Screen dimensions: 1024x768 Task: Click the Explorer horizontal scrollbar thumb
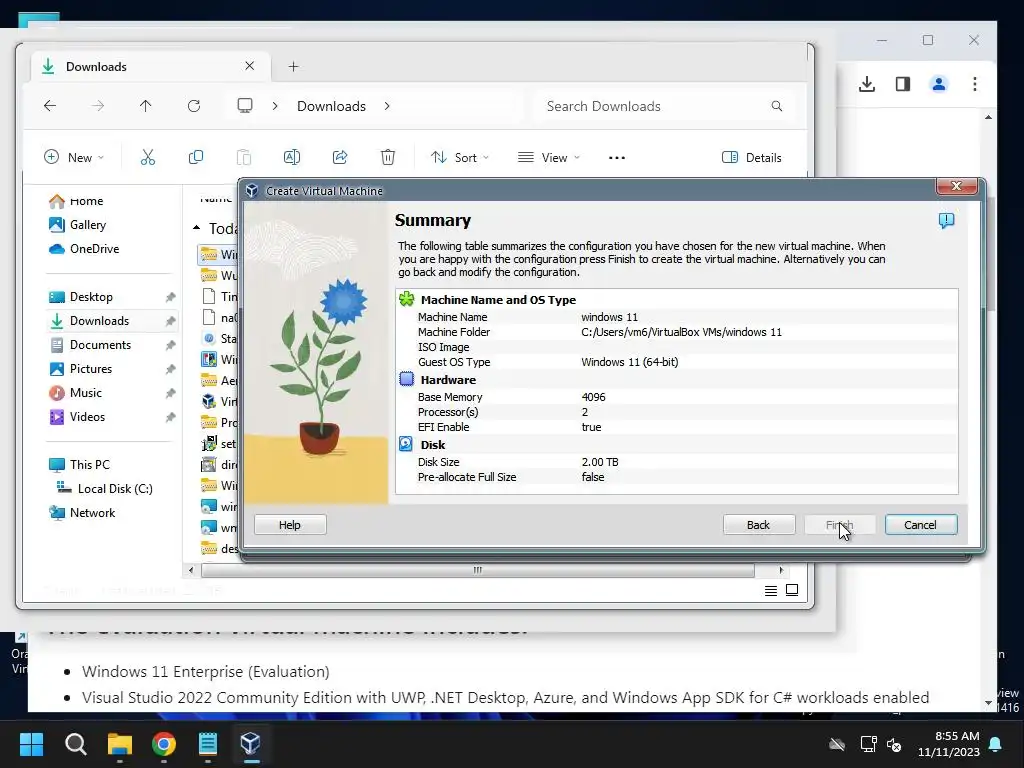click(x=477, y=570)
